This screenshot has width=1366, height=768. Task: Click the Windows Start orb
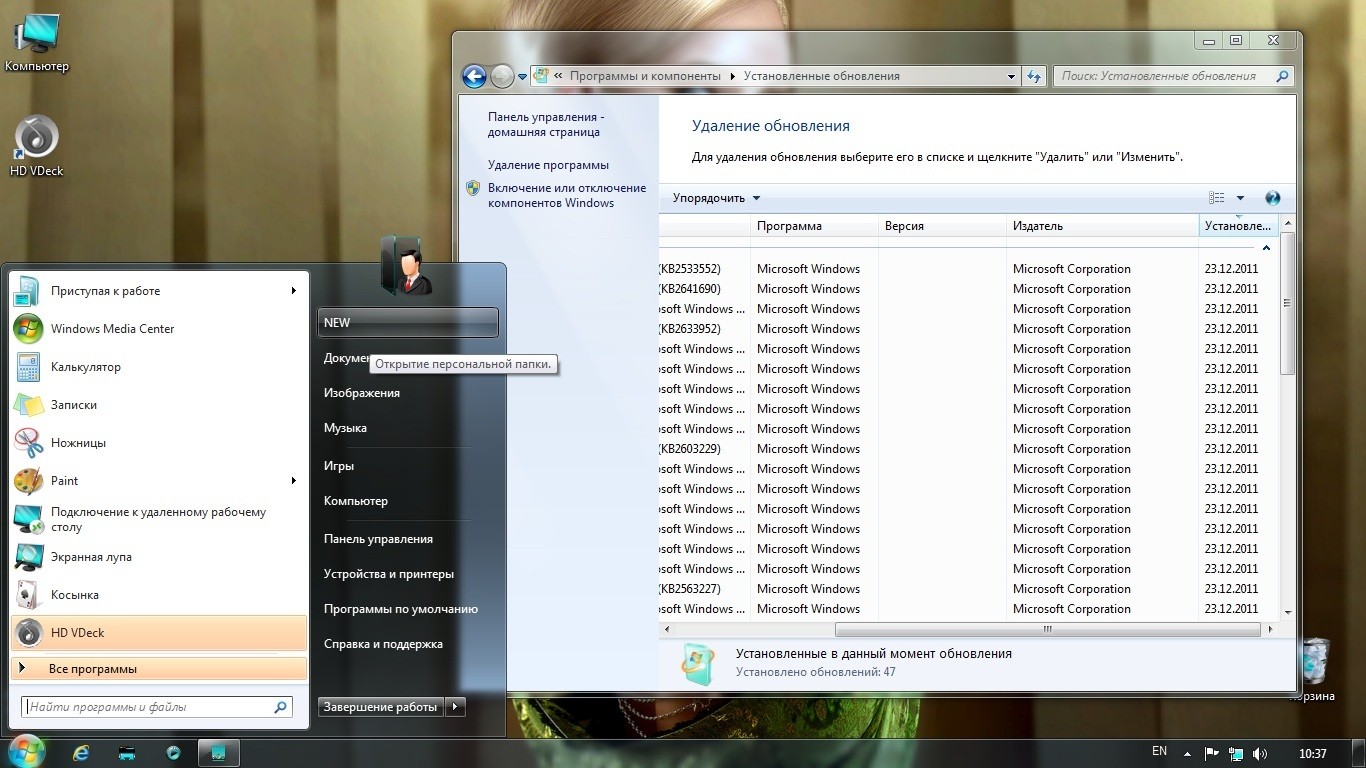click(x=26, y=751)
